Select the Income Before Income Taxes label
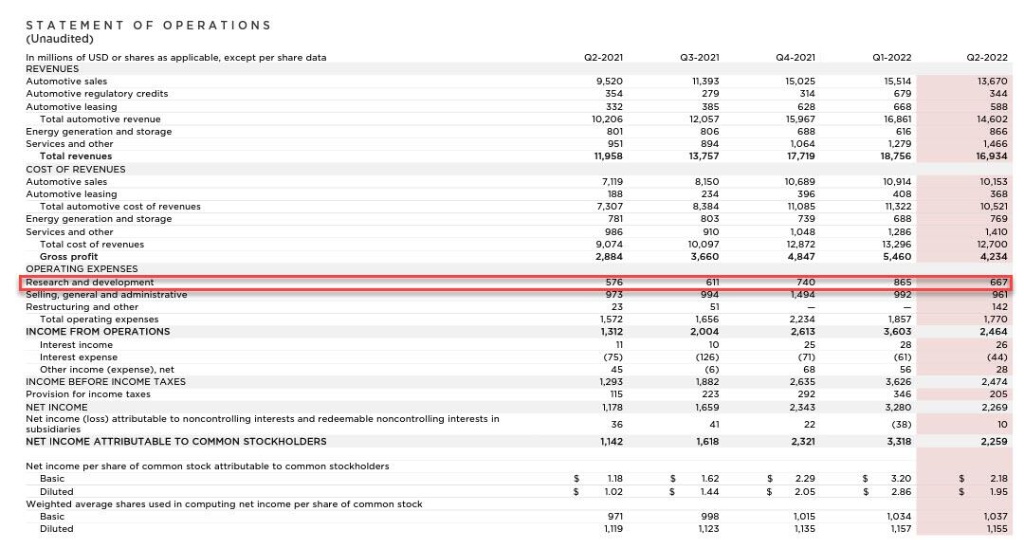Screen dimensions: 1024x540 105,381
